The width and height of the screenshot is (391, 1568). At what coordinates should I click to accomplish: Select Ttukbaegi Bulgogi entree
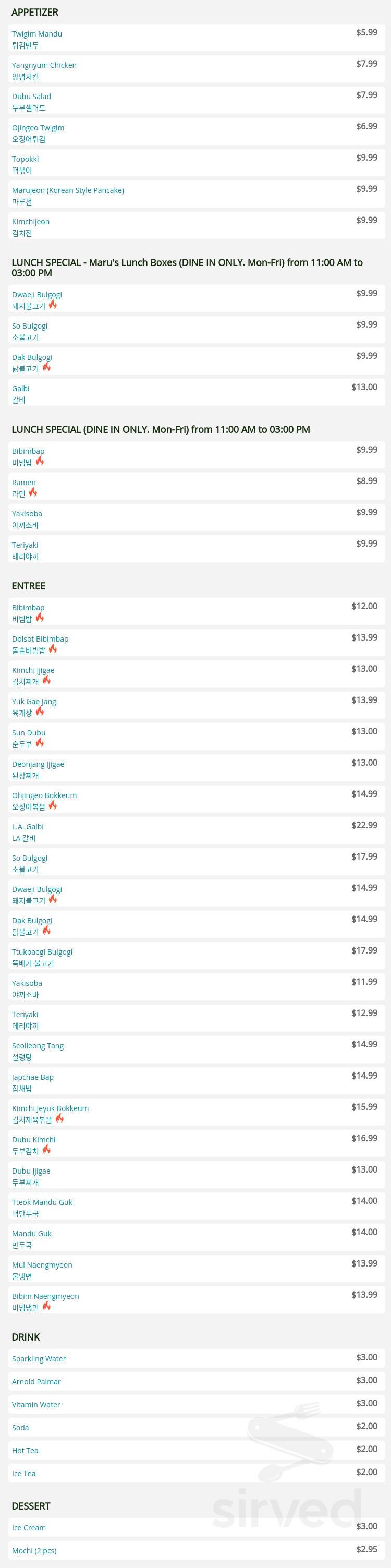(x=197, y=956)
